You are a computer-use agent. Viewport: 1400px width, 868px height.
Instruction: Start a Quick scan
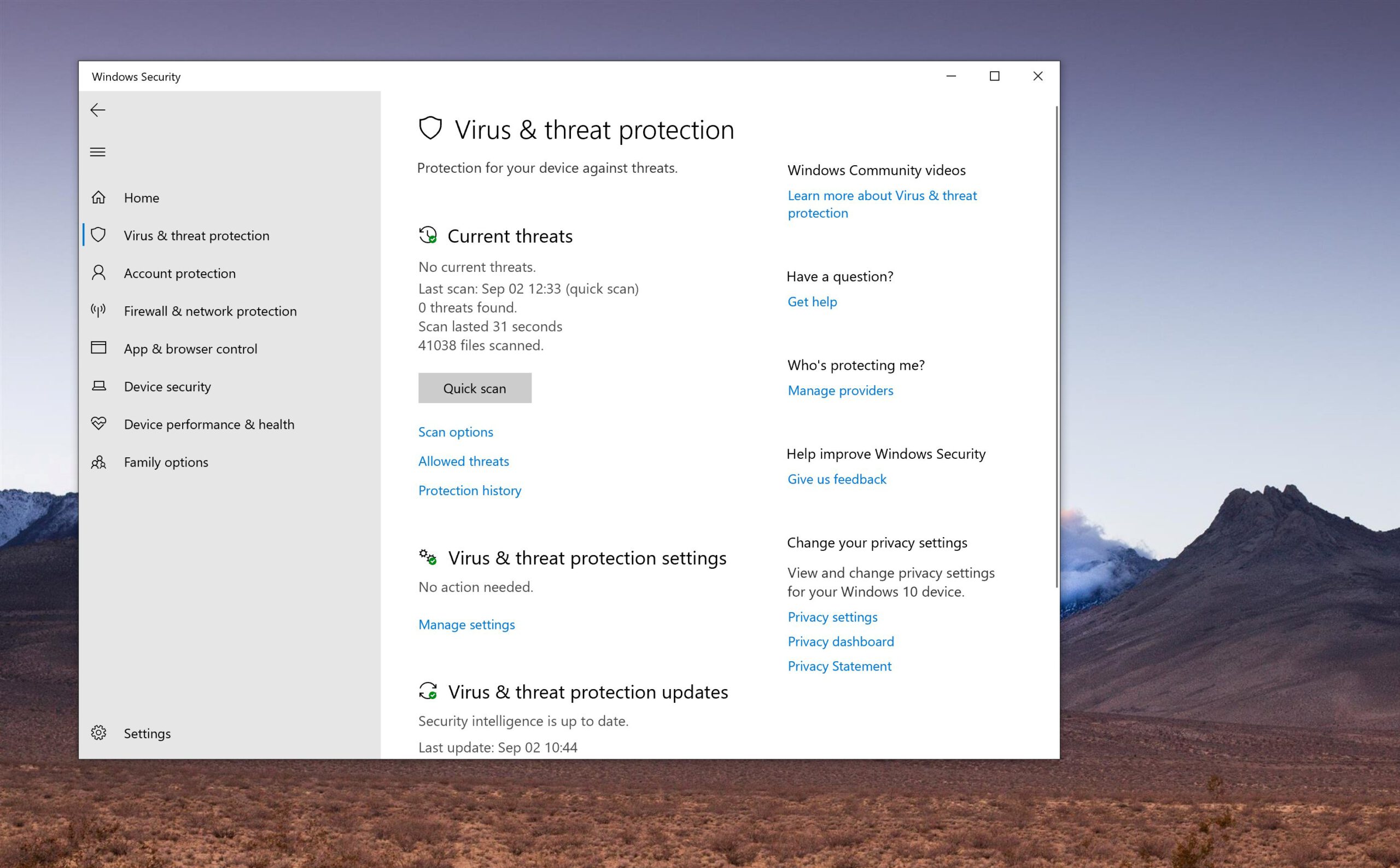(x=475, y=388)
